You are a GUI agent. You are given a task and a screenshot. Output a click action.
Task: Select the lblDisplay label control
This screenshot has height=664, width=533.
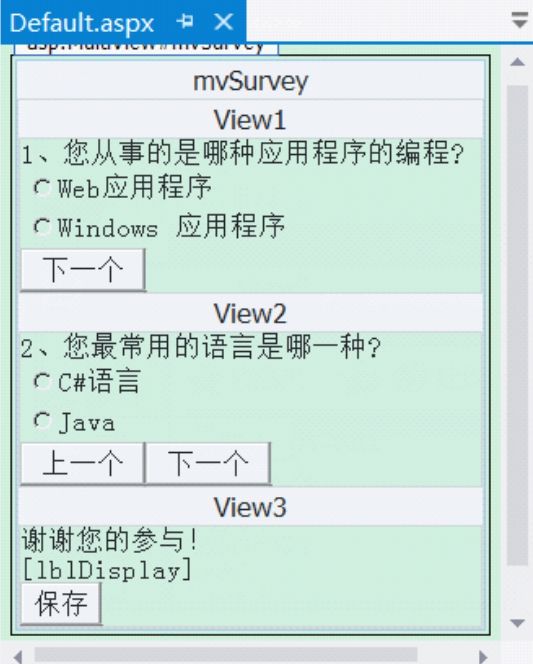tap(106, 570)
